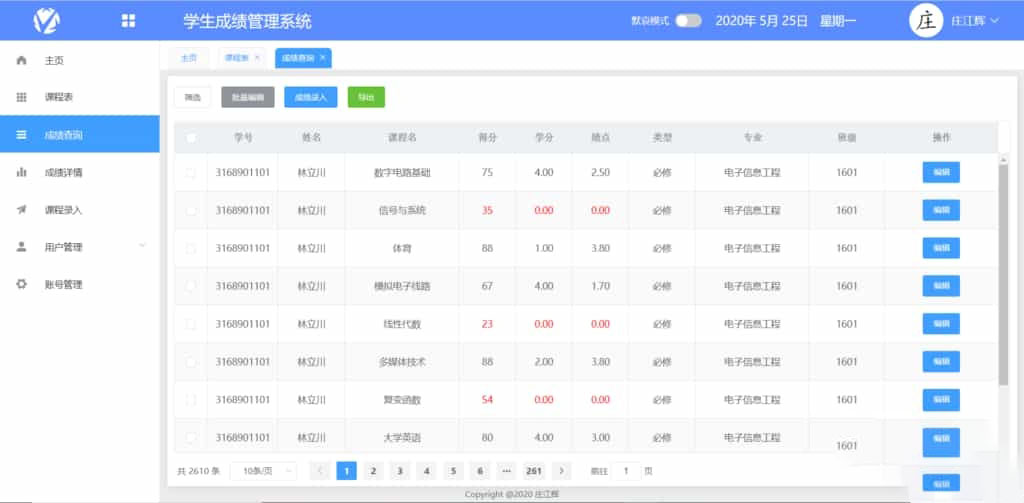1024x503 pixels.
Task: Click the 学生成绩管理系统 title
Action: click(x=248, y=21)
